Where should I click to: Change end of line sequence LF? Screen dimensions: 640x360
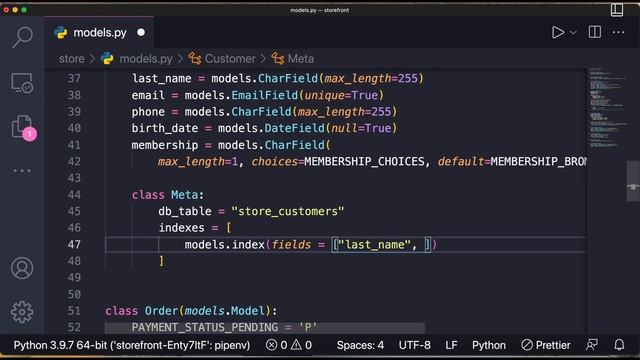pyautogui.click(x=451, y=345)
